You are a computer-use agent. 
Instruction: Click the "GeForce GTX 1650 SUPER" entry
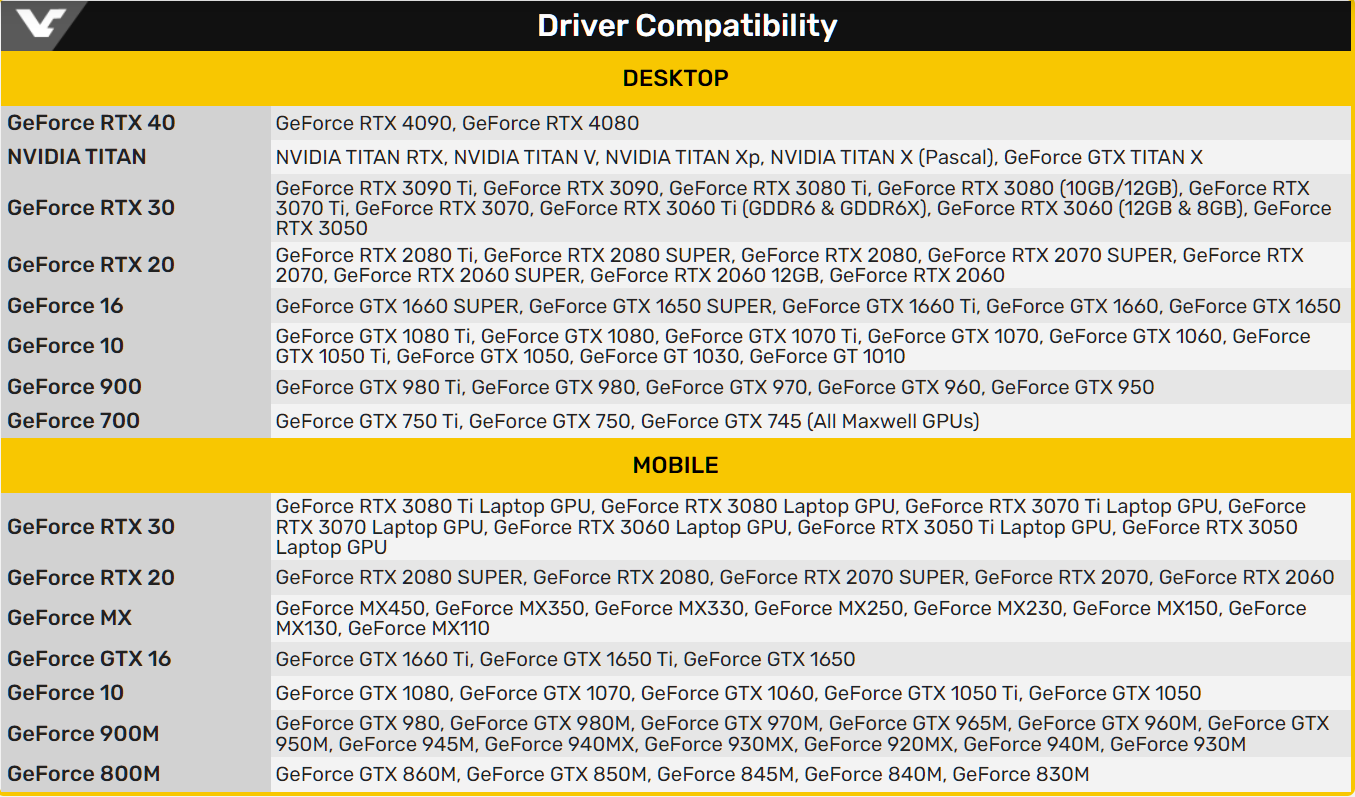651,306
